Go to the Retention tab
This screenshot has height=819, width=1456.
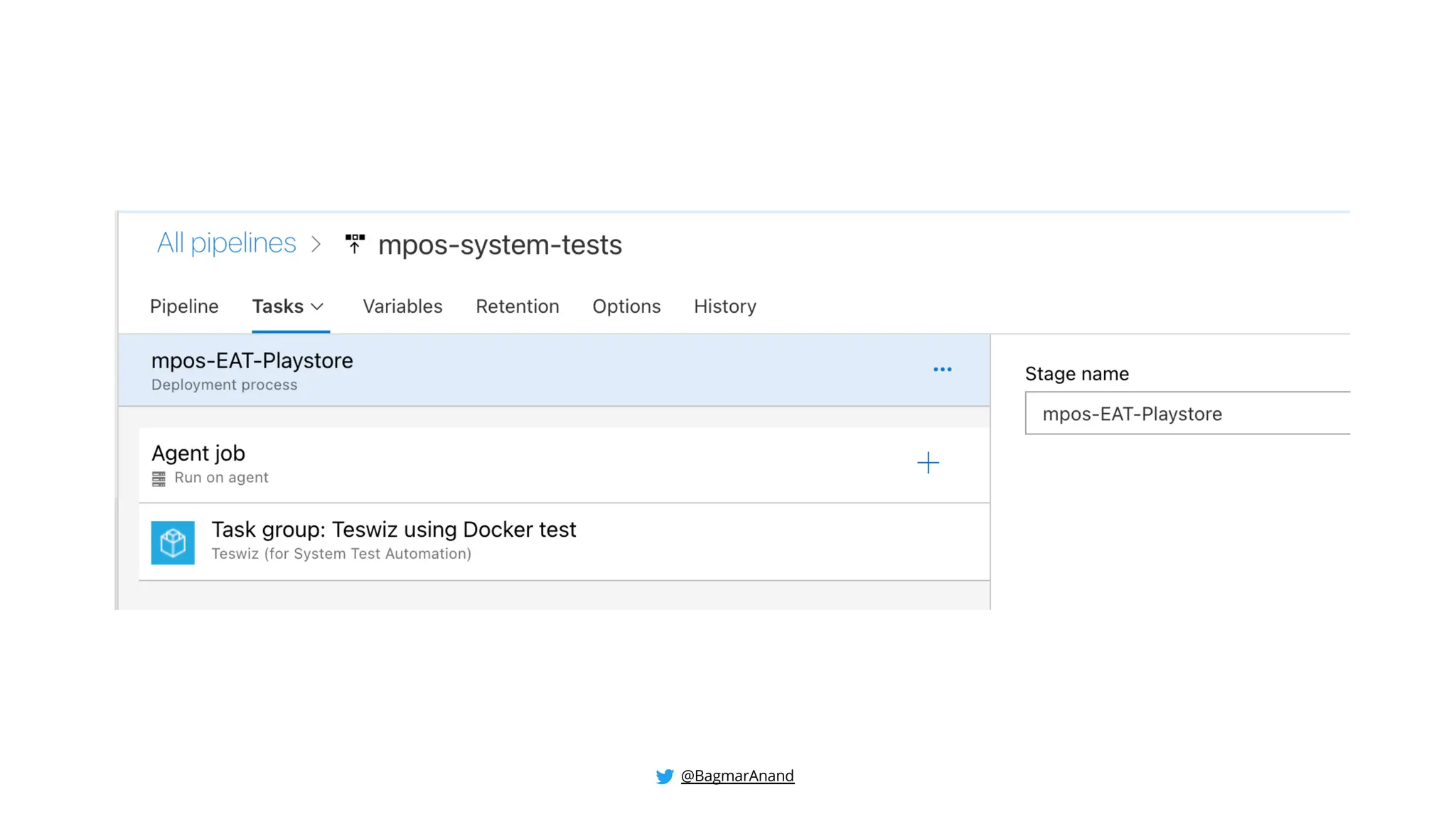coord(517,306)
